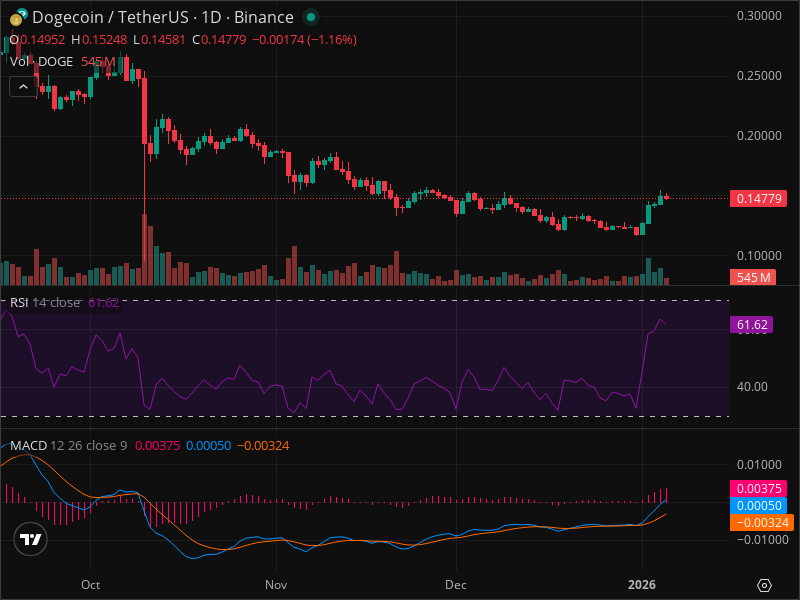Click the low value L0.14581 in header

tap(159, 40)
